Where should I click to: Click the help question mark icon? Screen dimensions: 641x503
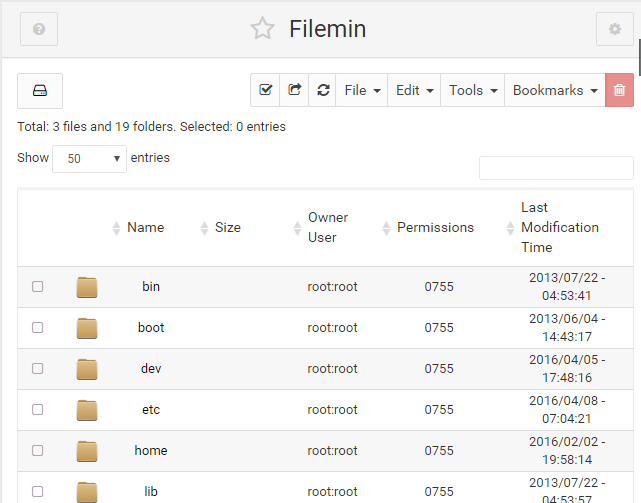click(39, 29)
